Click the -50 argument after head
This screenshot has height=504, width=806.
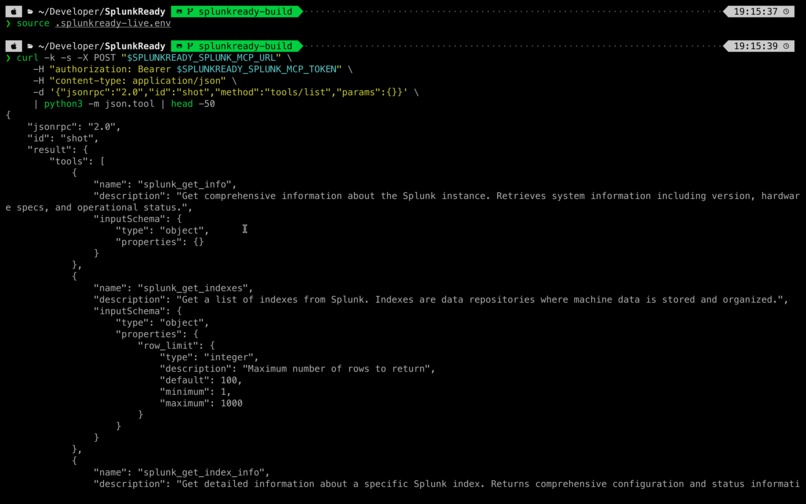point(207,104)
